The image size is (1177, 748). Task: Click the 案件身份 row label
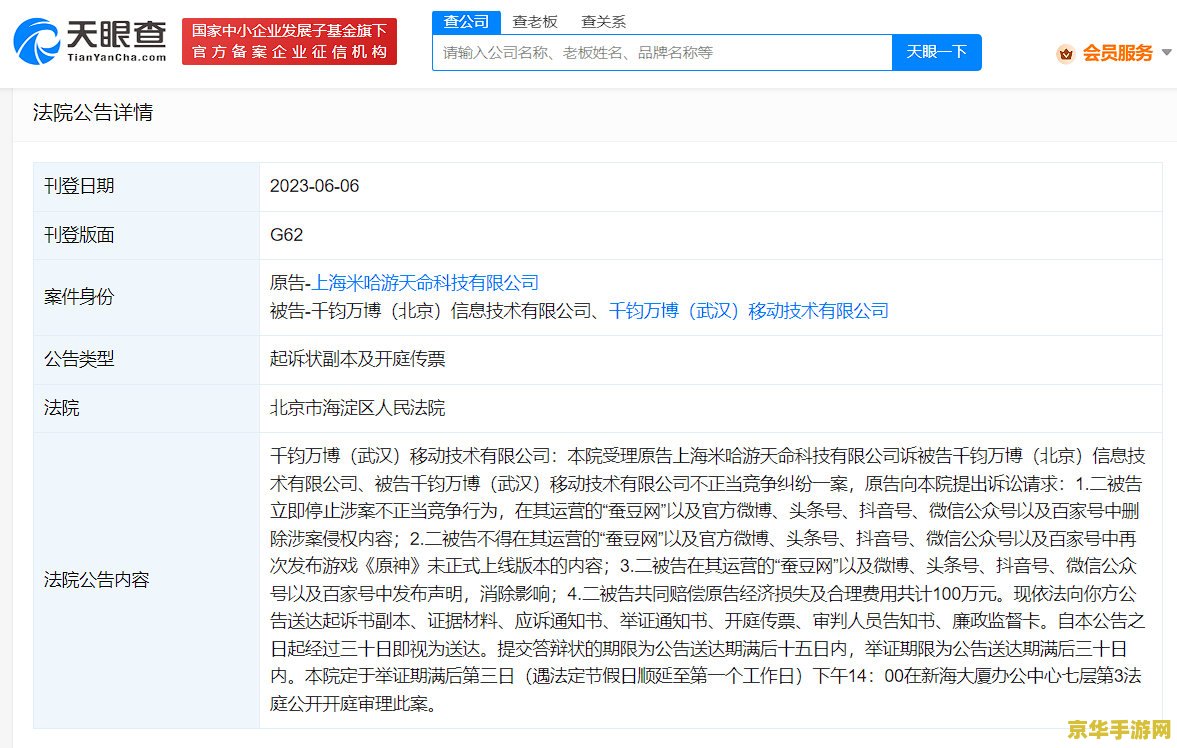[x=79, y=297]
